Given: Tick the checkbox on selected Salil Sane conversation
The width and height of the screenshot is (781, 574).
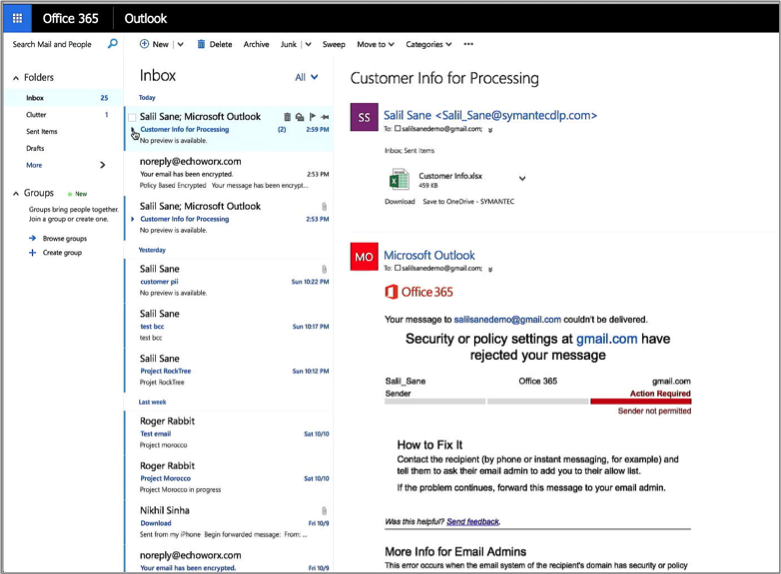Looking at the screenshot, I should [x=132, y=118].
